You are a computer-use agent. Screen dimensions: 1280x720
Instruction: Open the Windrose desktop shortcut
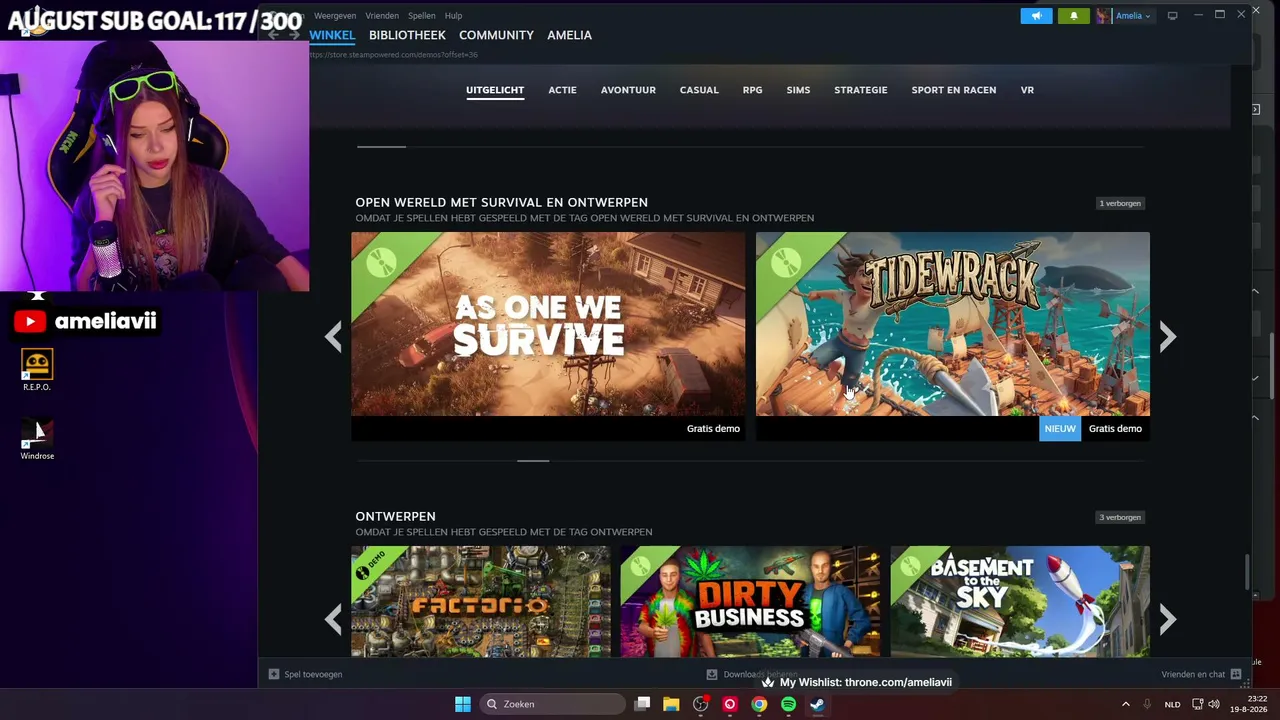pyautogui.click(x=37, y=439)
